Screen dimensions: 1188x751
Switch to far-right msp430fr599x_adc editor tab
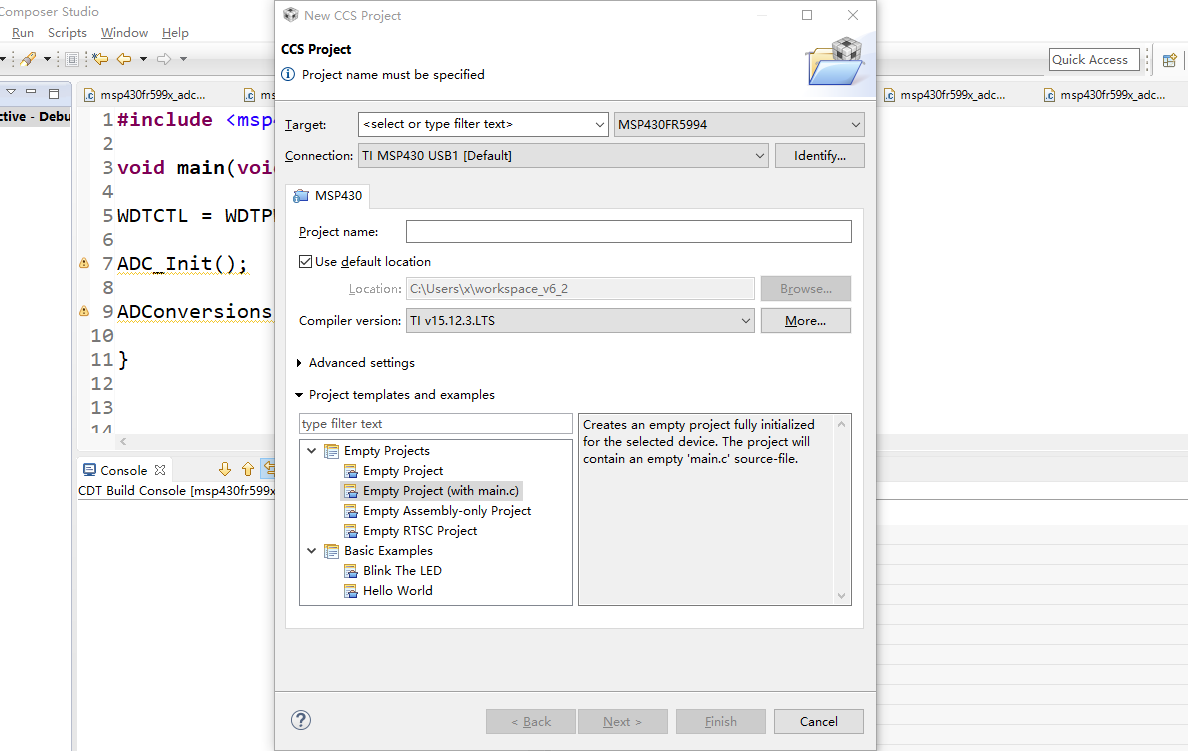tap(1105, 95)
